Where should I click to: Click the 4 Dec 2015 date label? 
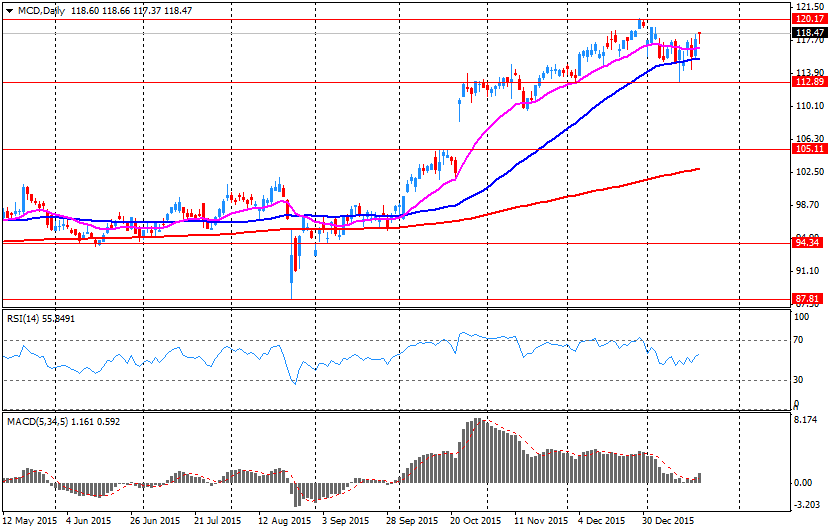[602, 521]
